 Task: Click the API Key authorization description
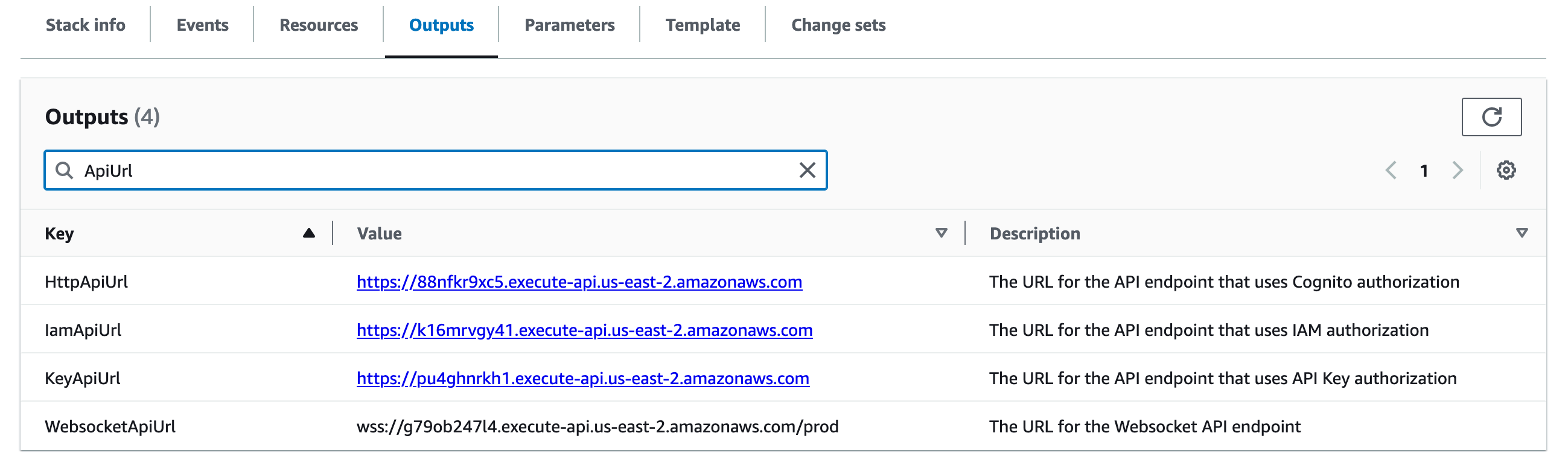(x=1223, y=379)
